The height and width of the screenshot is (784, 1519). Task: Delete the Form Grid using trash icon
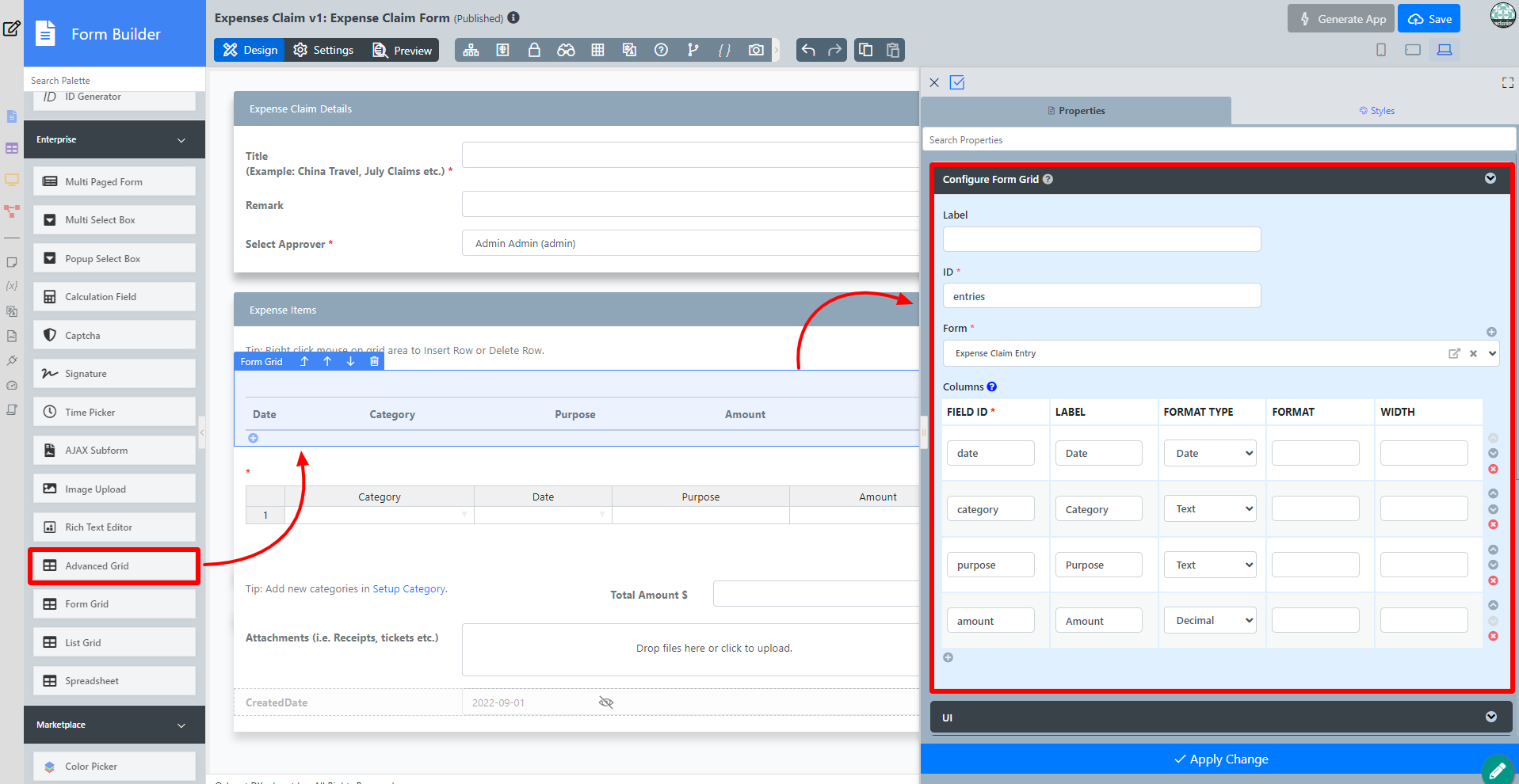coord(375,361)
